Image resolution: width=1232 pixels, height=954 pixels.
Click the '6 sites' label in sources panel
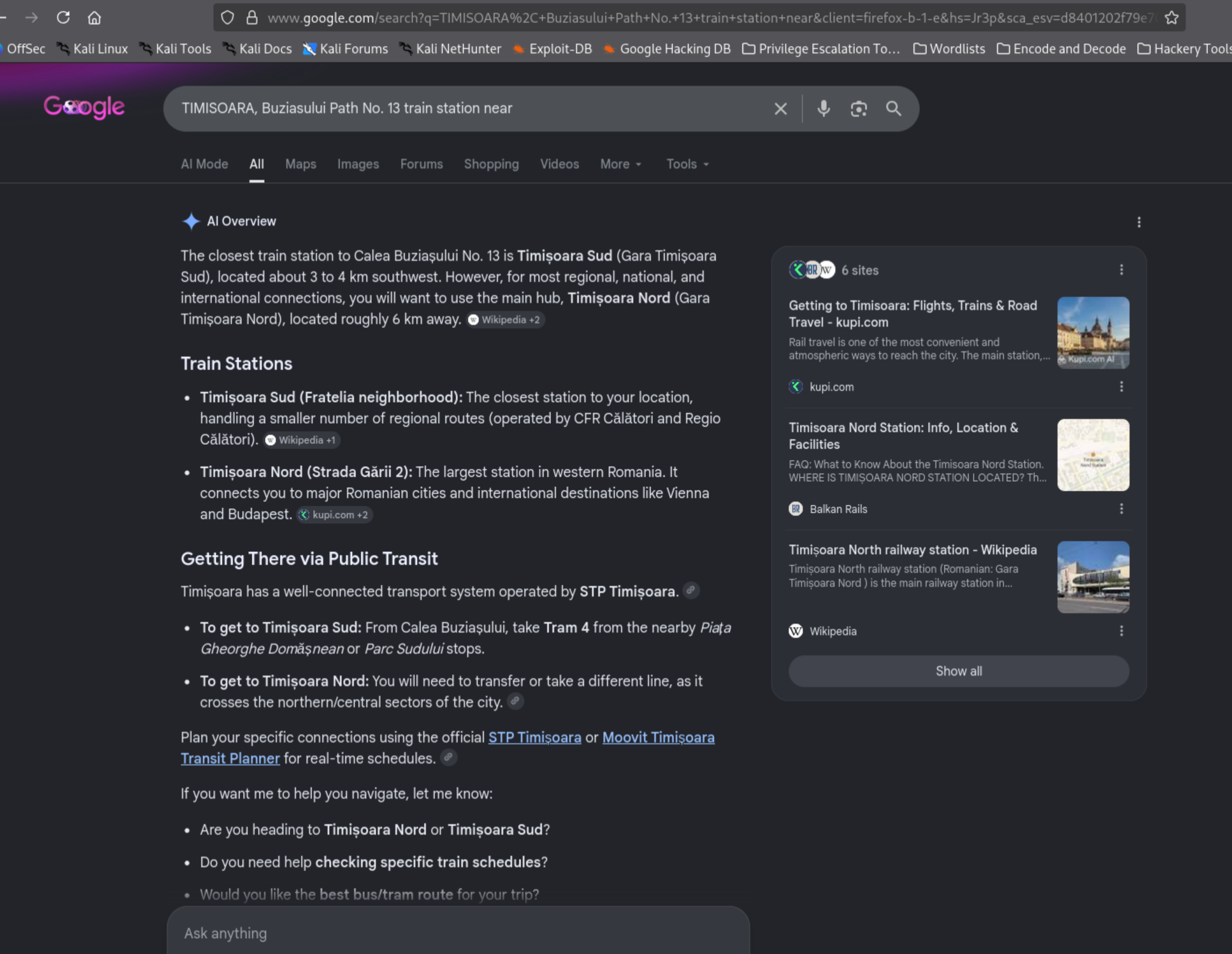click(x=860, y=270)
